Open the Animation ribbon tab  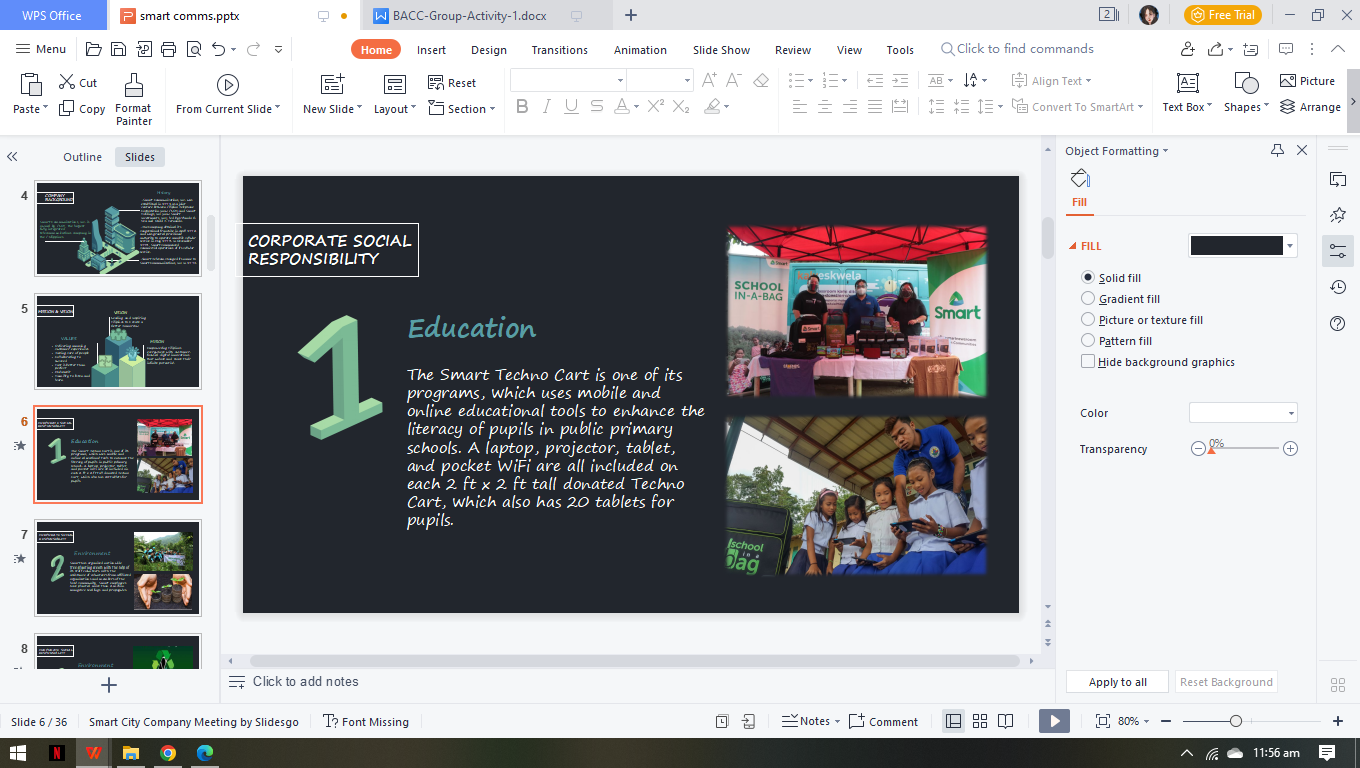pyautogui.click(x=640, y=50)
